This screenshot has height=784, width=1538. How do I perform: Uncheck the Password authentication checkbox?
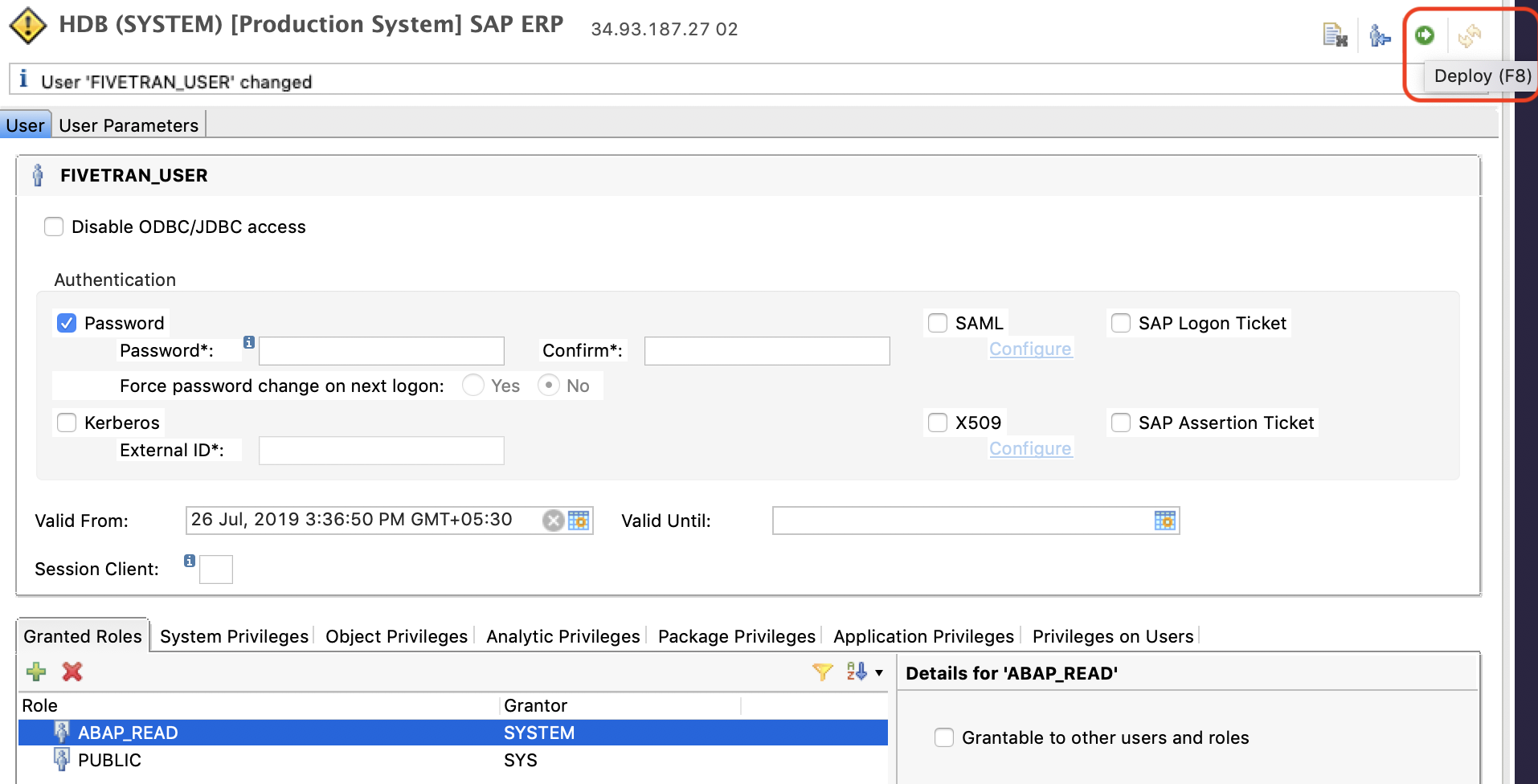[x=67, y=323]
